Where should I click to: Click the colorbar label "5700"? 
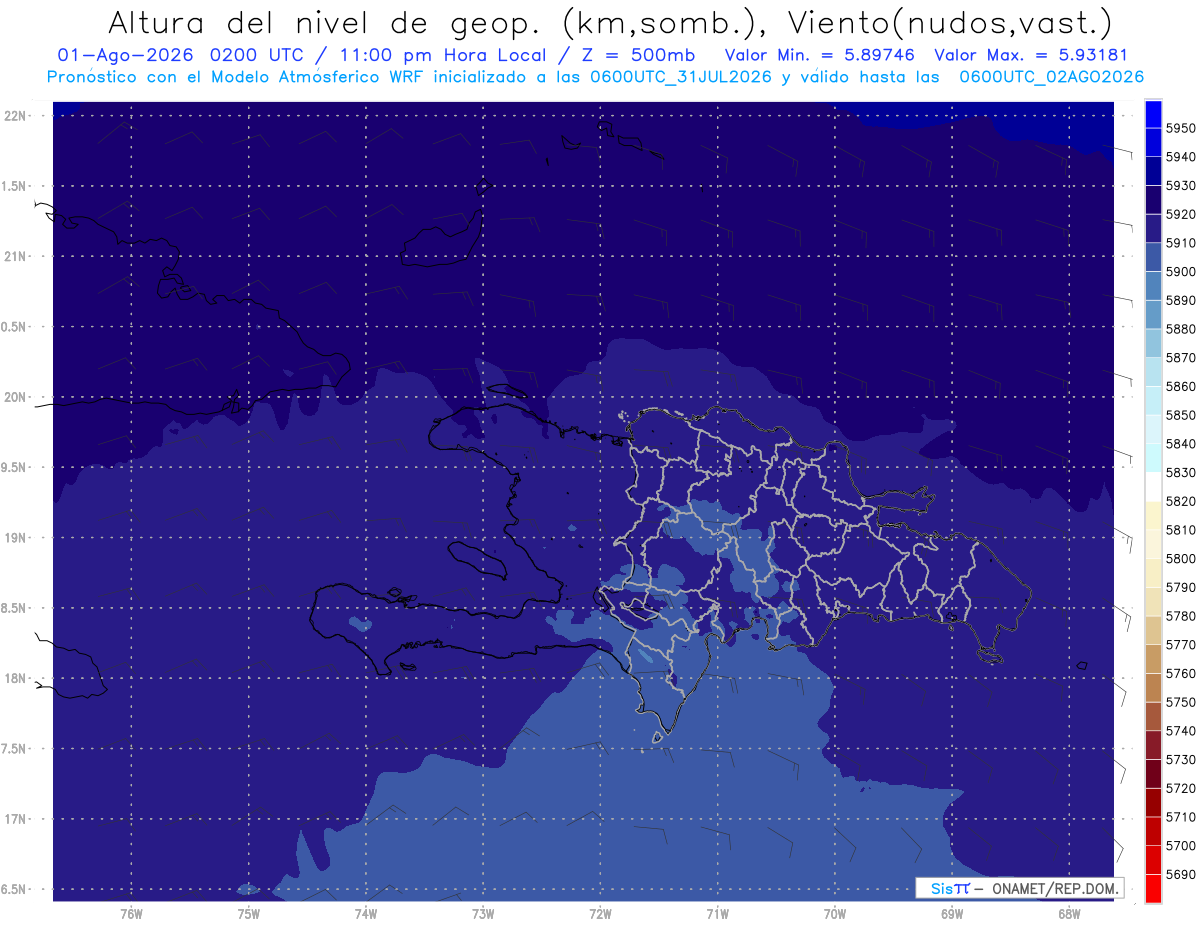tap(1180, 846)
